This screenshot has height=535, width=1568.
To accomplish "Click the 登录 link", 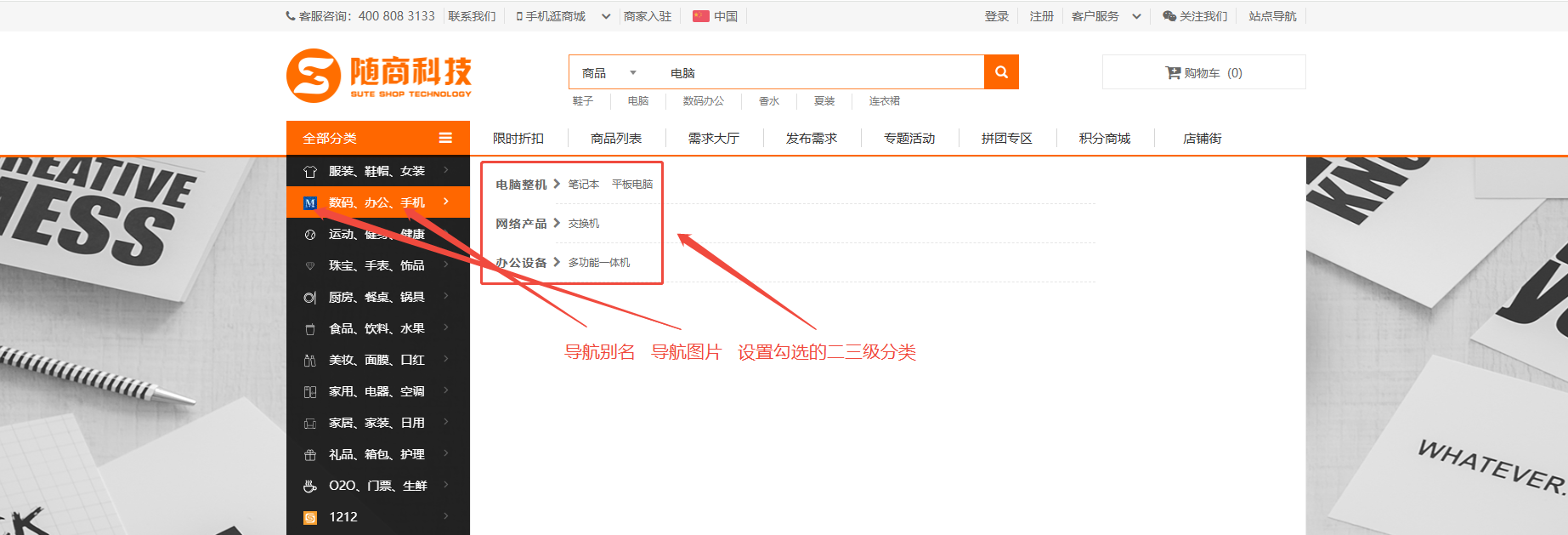I will [997, 16].
